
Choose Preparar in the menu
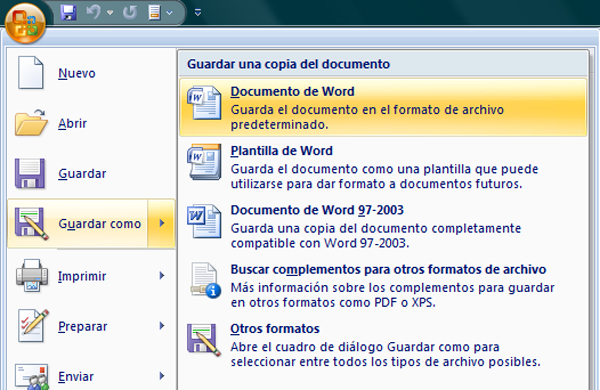pos(83,326)
